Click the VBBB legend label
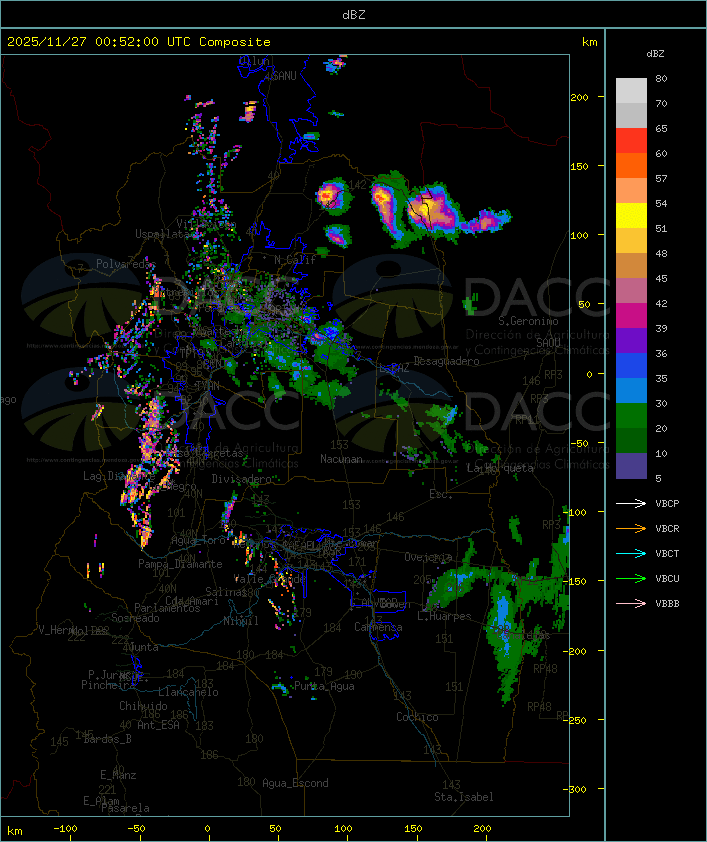Screen dimensions: 707x842 (667, 604)
